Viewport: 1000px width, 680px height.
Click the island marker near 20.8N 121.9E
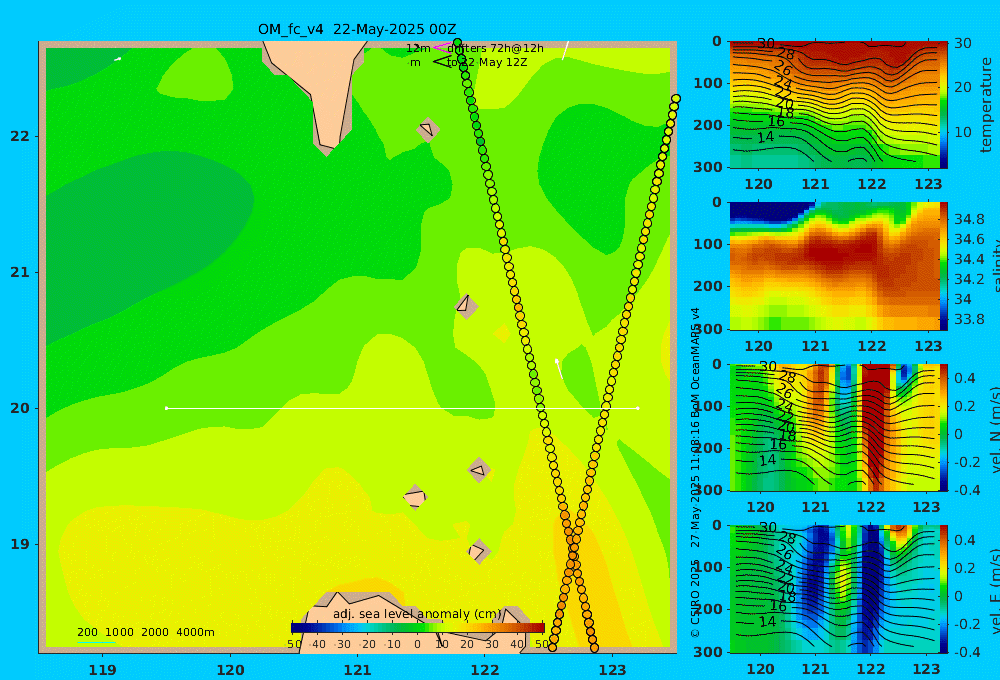(466, 306)
